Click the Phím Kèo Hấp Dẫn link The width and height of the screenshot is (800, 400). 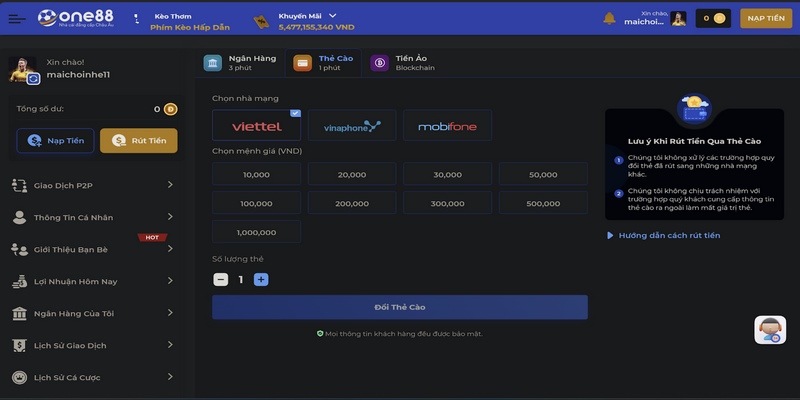(190, 28)
